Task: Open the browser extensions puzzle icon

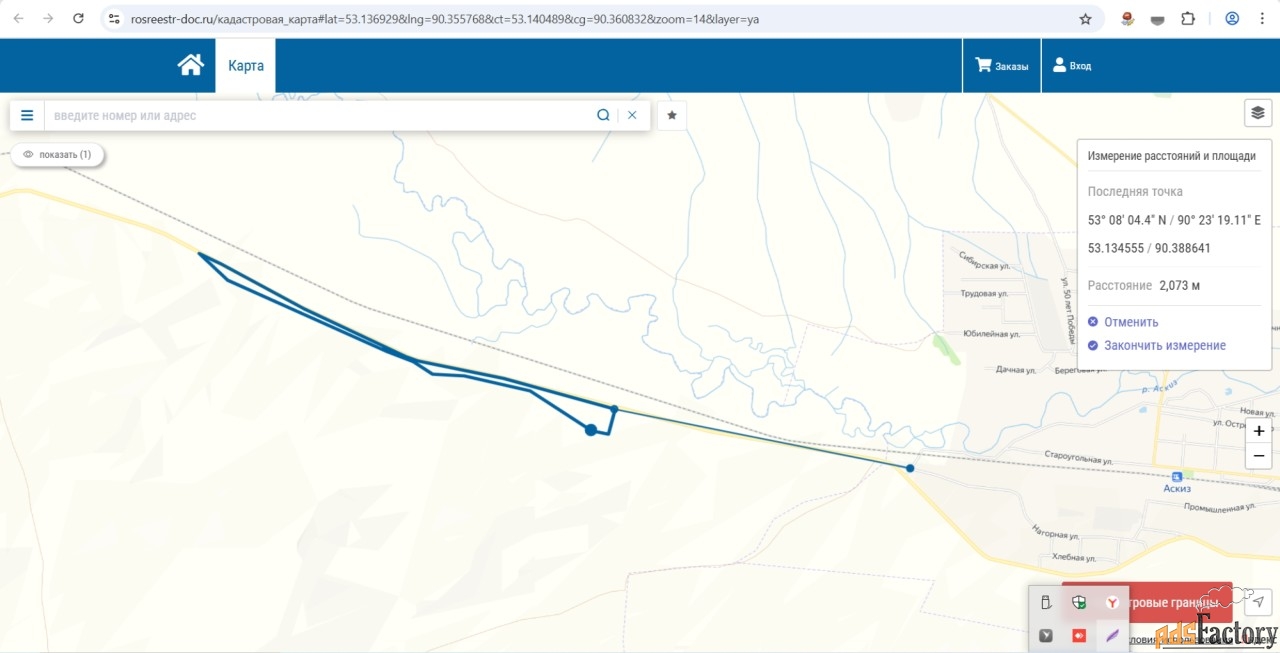Action: 1188,18
